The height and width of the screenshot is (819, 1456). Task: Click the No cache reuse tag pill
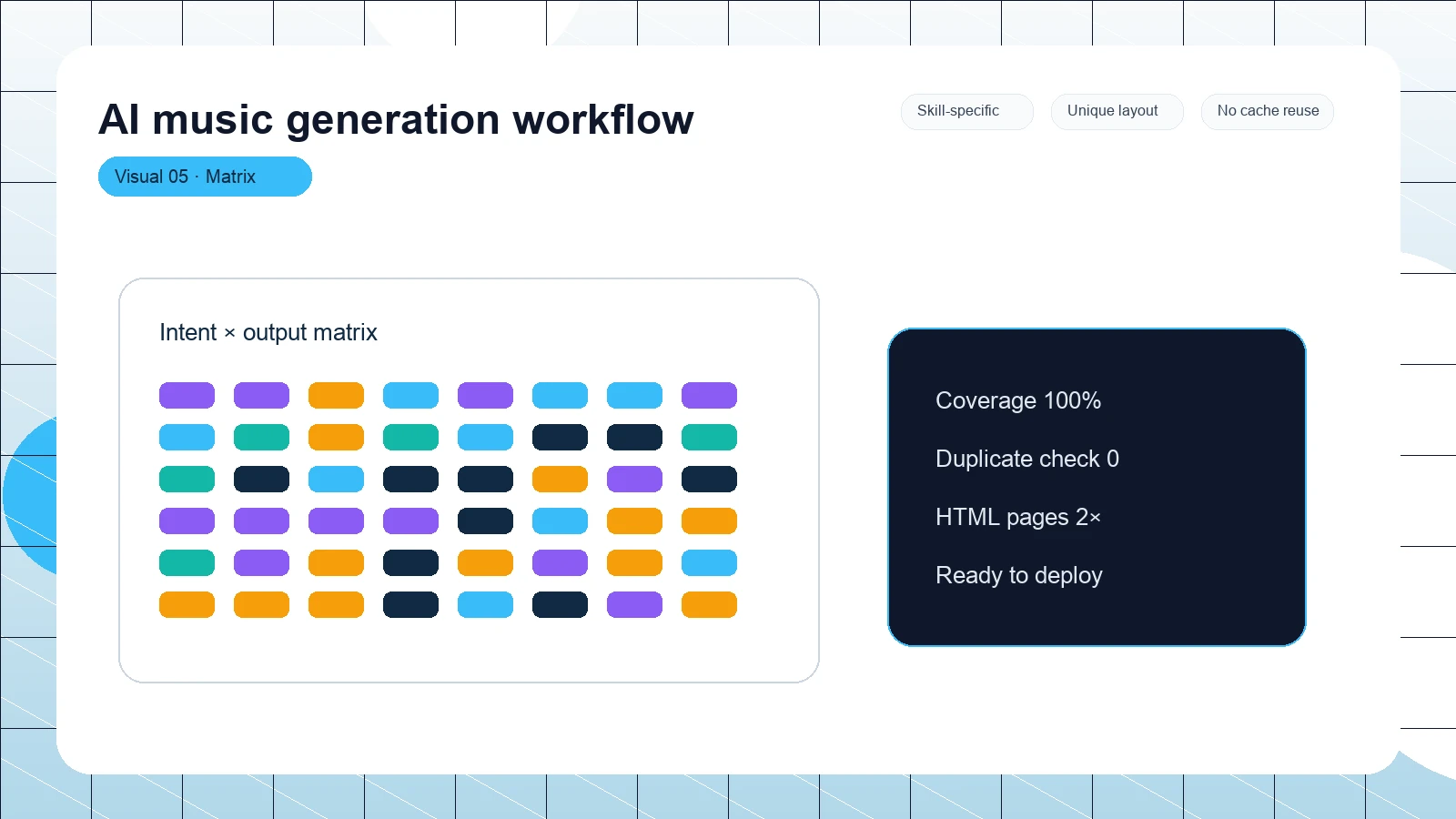click(x=1267, y=111)
